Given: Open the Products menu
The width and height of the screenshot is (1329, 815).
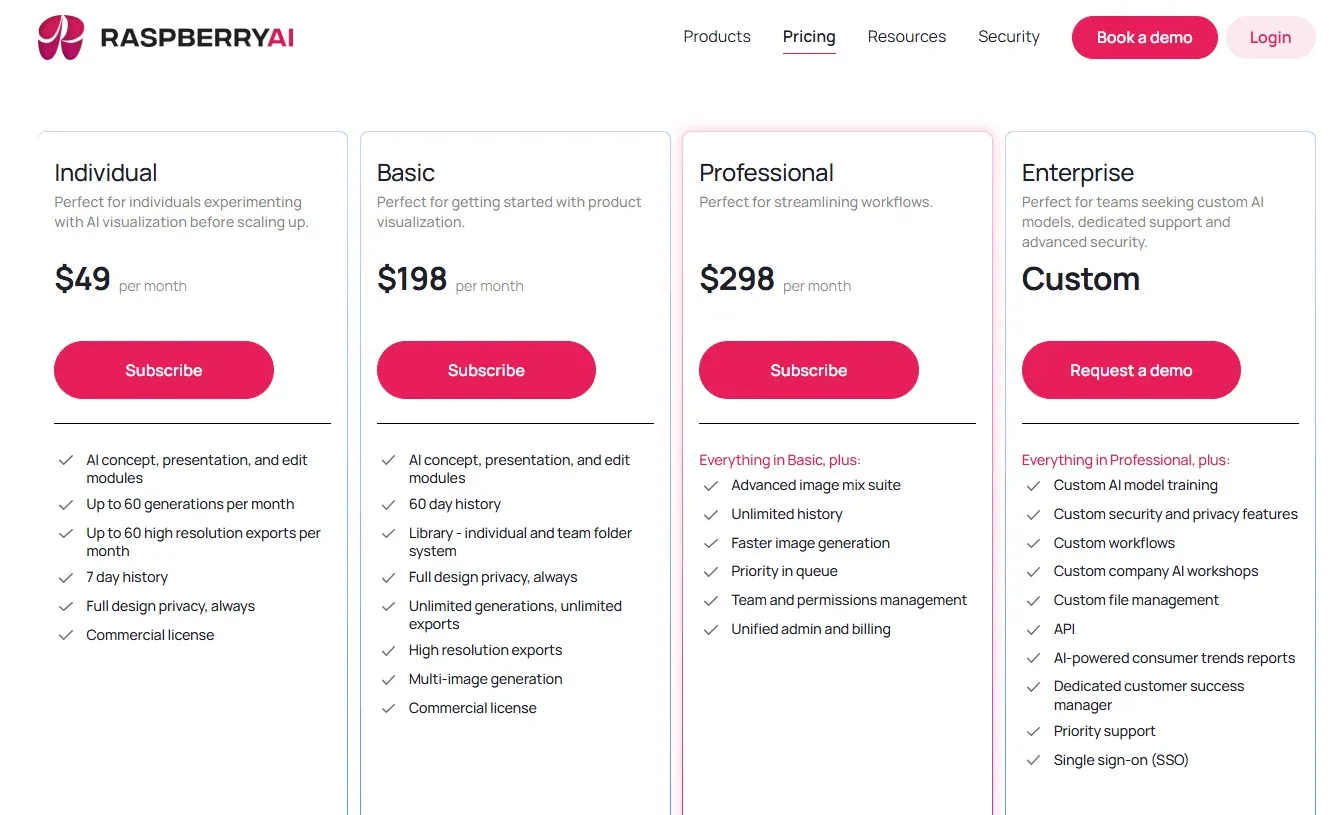Looking at the screenshot, I should coord(716,36).
